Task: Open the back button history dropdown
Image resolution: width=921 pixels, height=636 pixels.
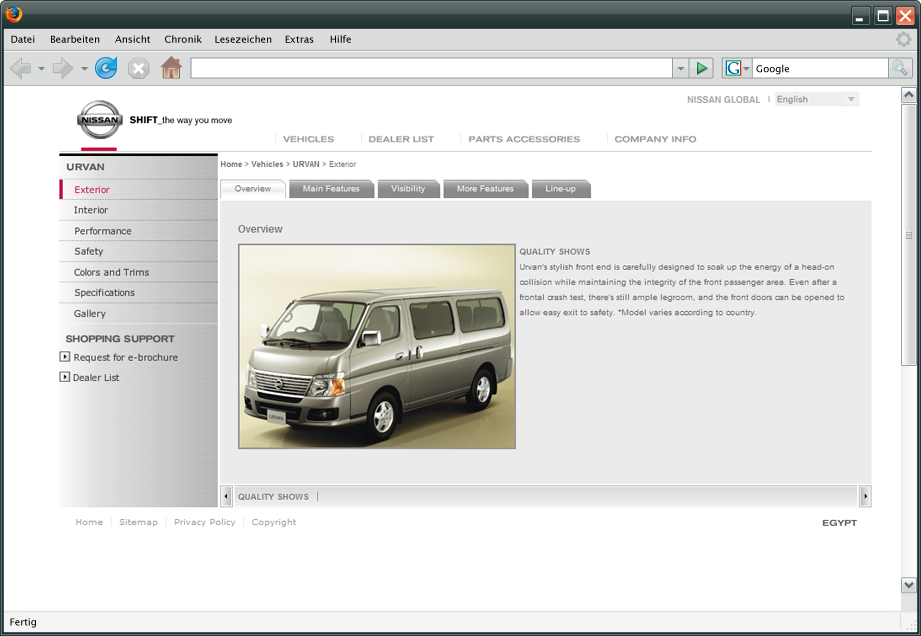Action: coord(41,69)
